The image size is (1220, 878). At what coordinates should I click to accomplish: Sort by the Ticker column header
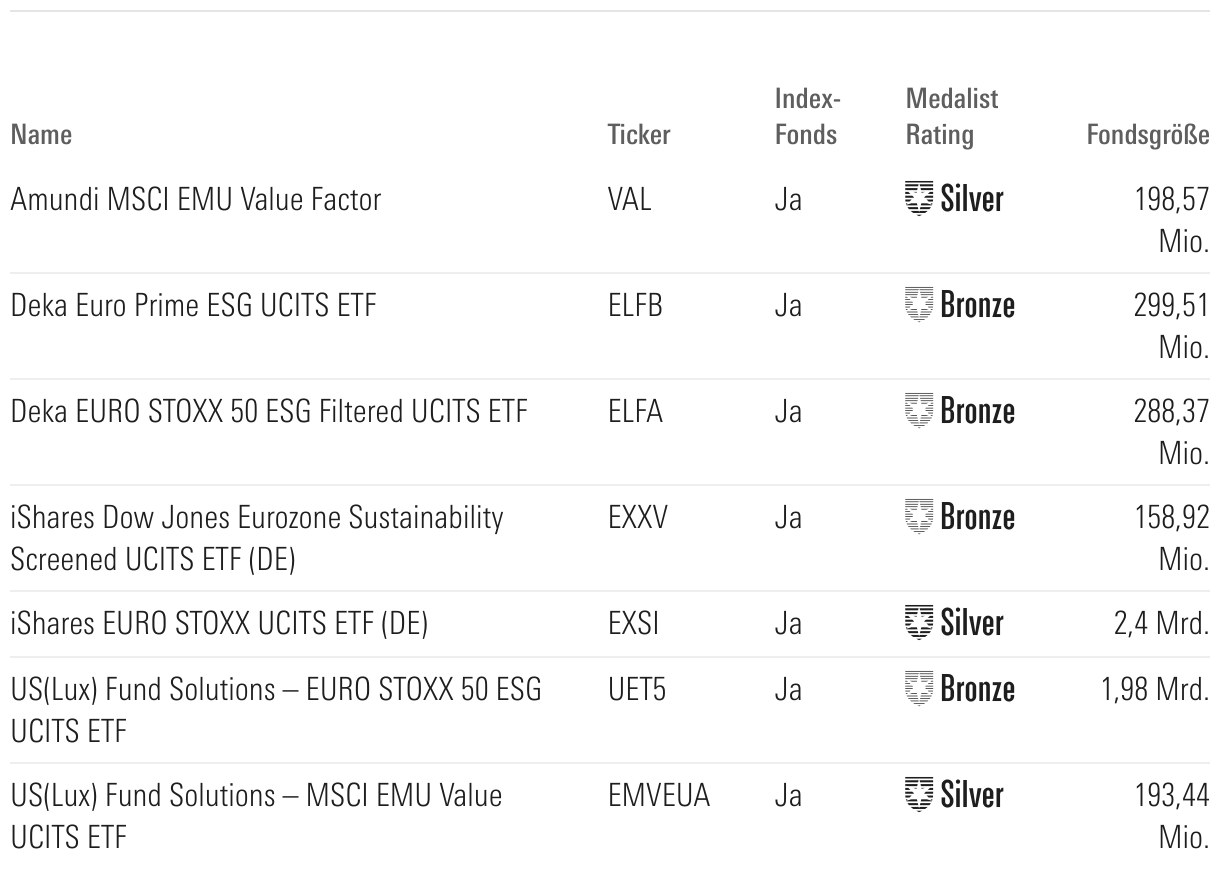point(638,134)
